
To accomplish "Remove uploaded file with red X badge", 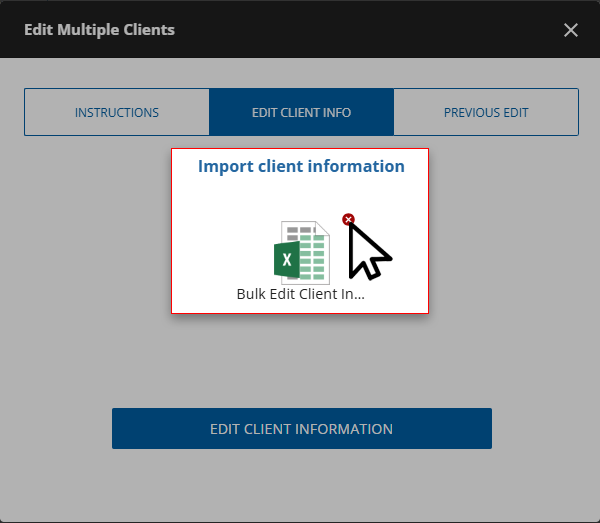I will tap(348, 219).
